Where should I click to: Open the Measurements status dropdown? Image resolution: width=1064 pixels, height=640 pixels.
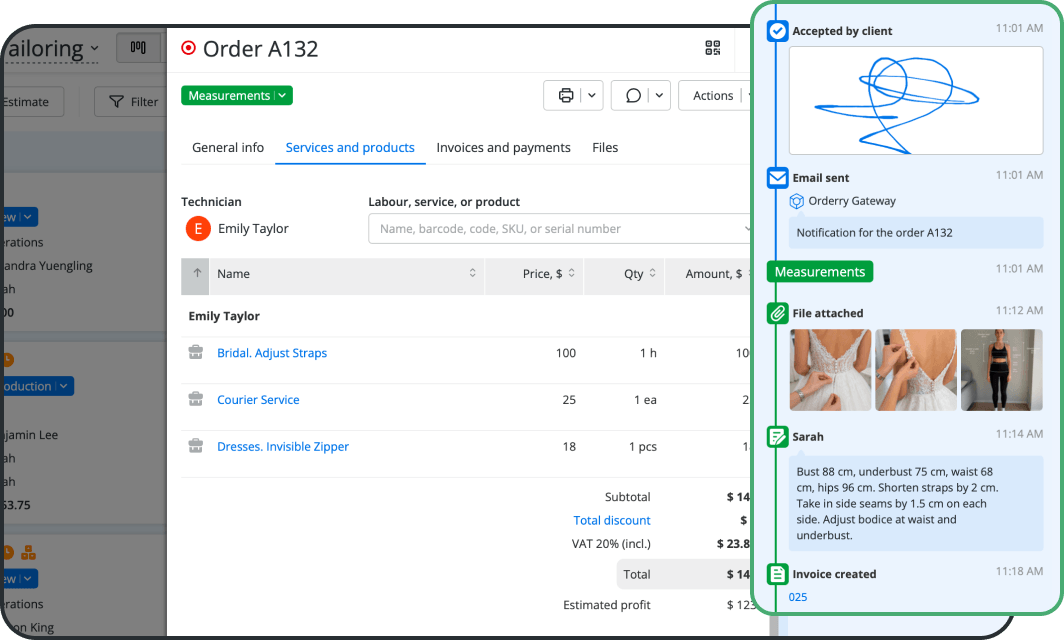237,96
